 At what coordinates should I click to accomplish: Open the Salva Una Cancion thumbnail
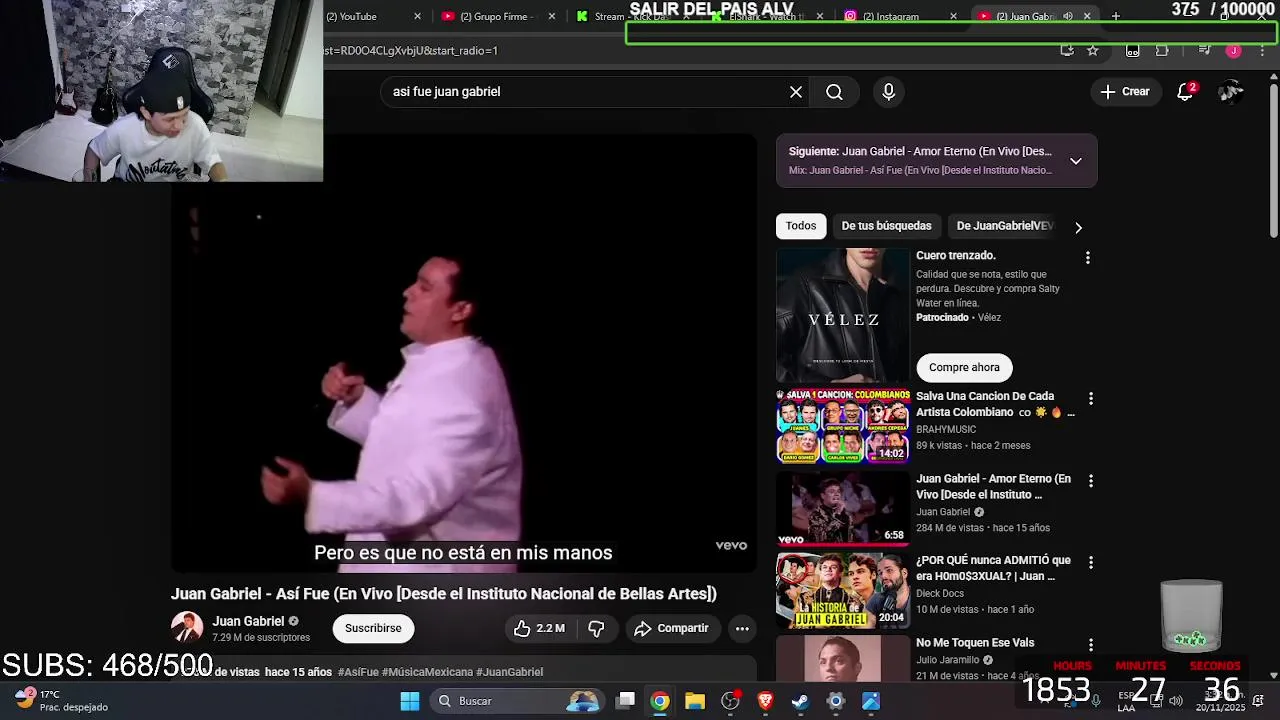(843, 426)
